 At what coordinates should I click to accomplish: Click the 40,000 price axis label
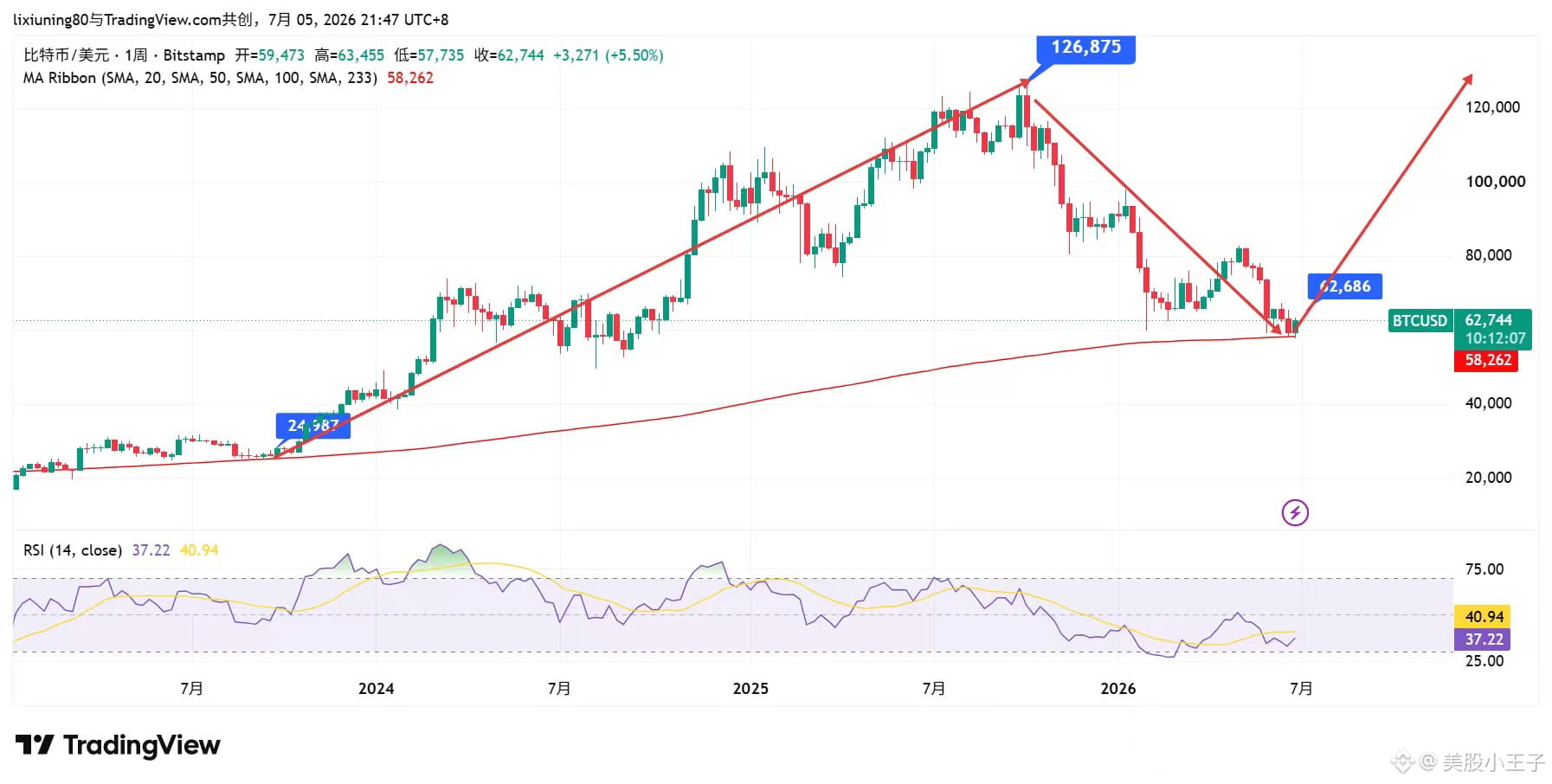(x=1488, y=403)
